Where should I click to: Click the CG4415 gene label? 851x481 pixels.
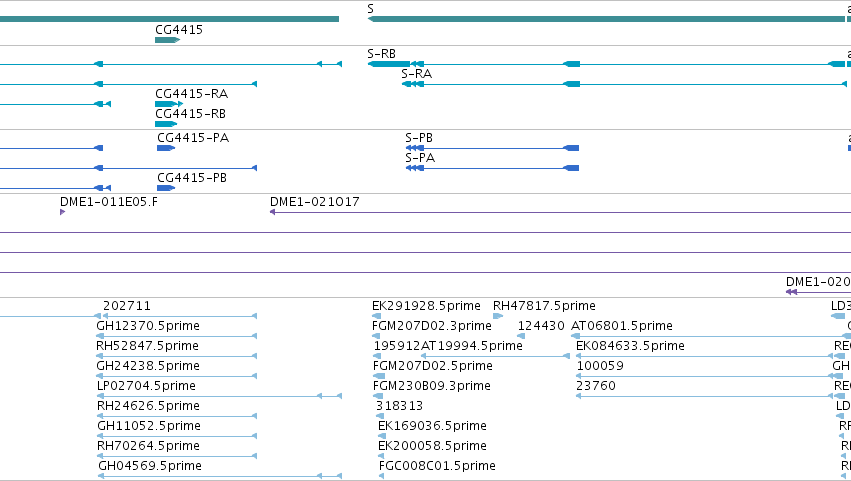(x=179, y=30)
